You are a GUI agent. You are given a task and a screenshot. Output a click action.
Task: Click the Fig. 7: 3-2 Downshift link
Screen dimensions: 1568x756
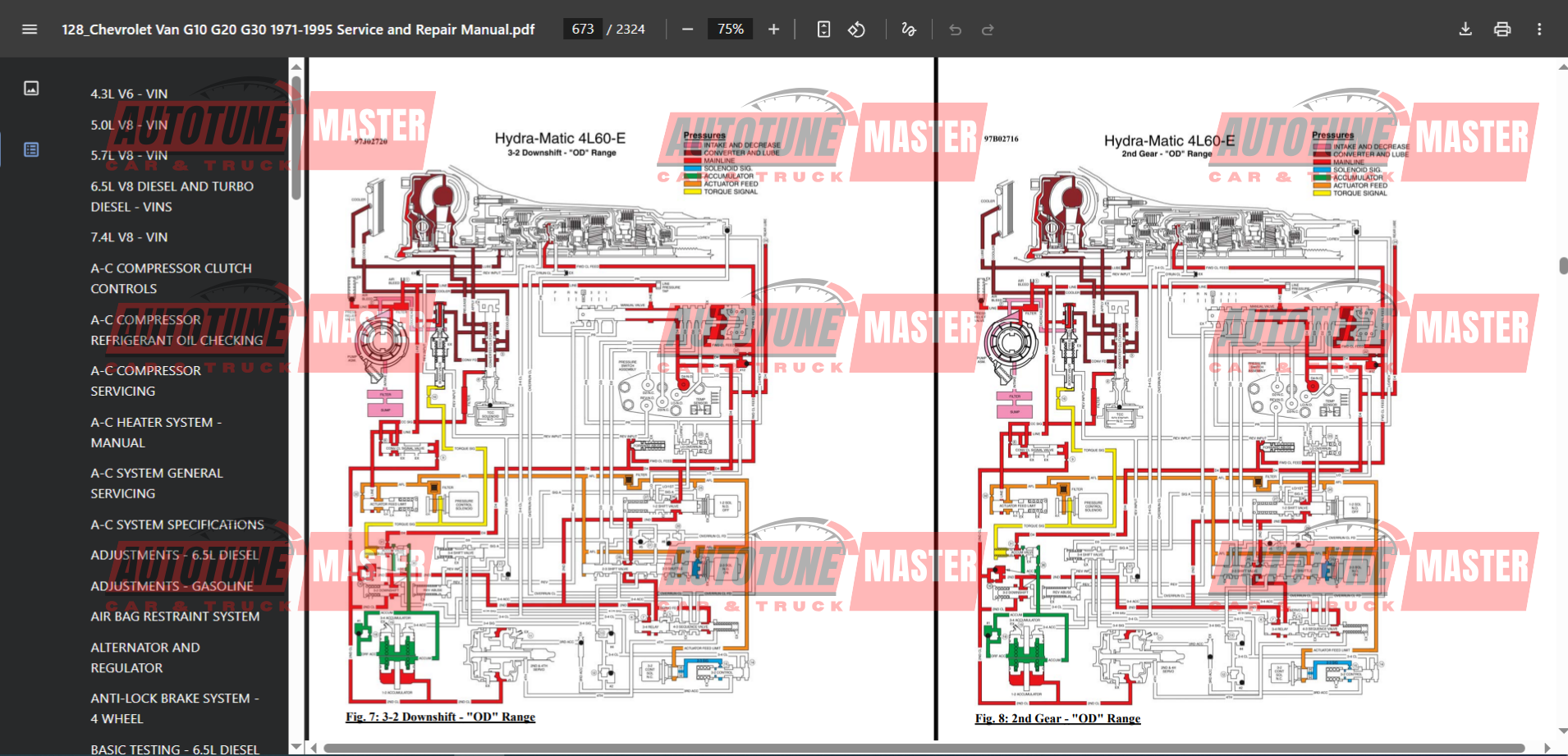tap(440, 717)
